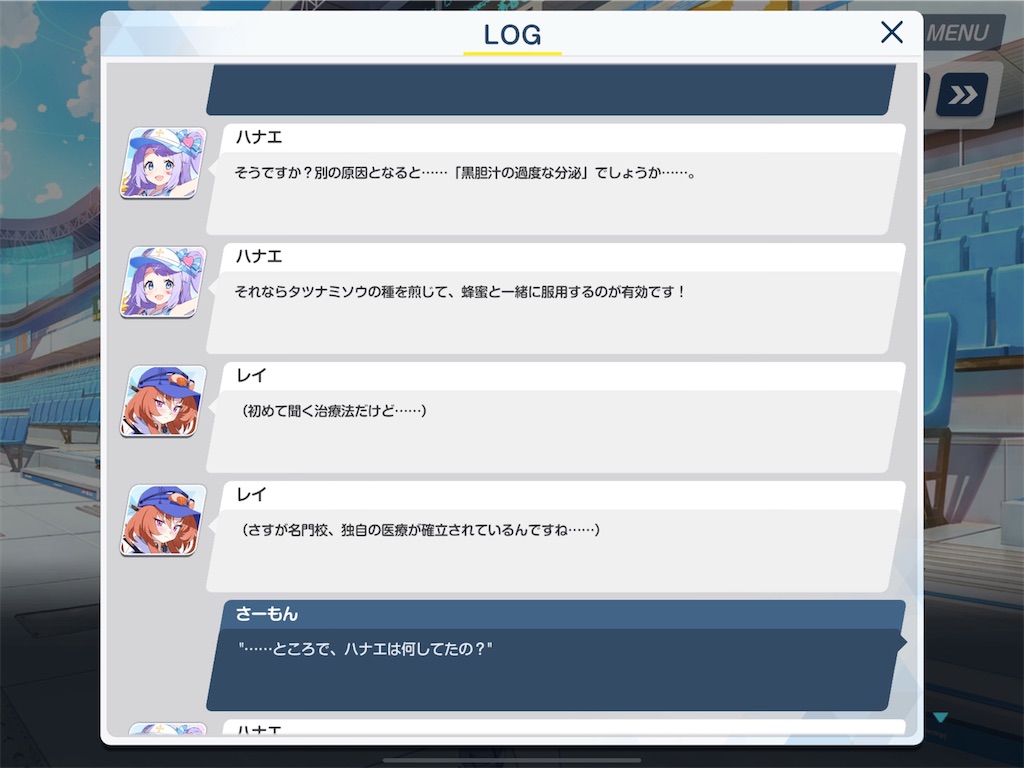The height and width of the screenshot is (768, 1024).
Task: Select the log entry '(さすが名門校、独自の医療が…'
Action: coord(556,537)
